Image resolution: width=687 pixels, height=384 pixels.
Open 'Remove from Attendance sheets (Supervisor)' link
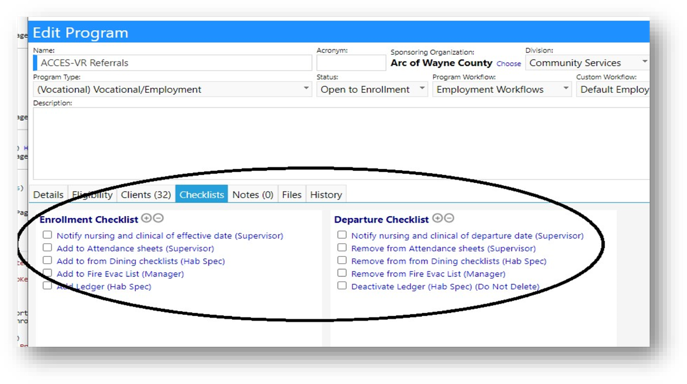(443, 248)
